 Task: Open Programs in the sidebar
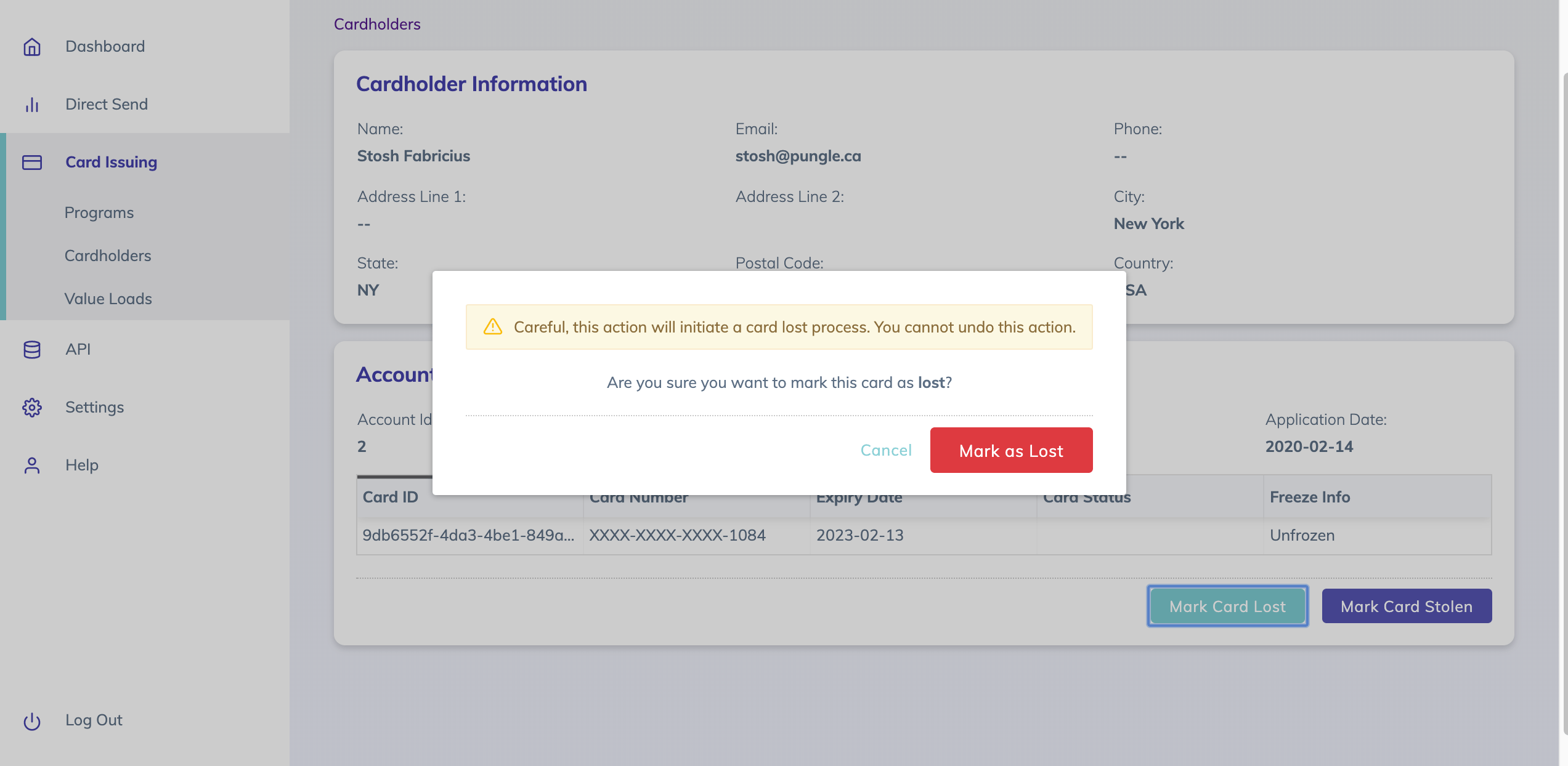pyautogui.click(x=99, y=212)
